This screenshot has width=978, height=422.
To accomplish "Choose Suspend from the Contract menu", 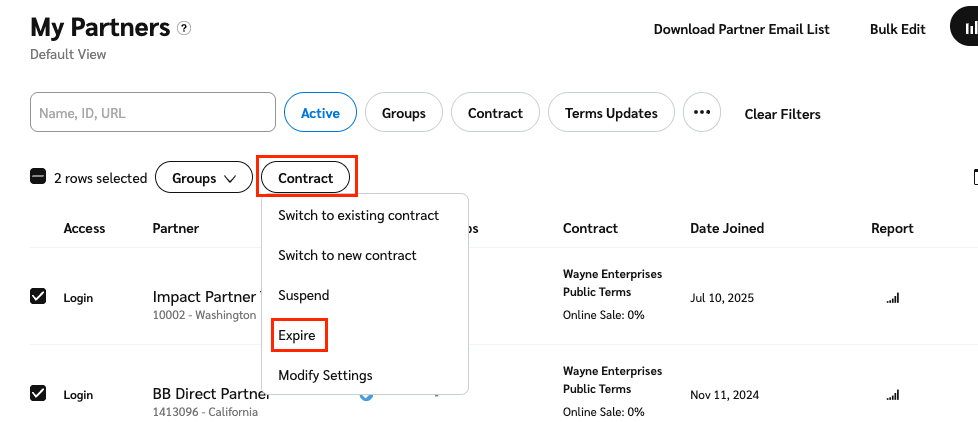I will click(303, 295).
